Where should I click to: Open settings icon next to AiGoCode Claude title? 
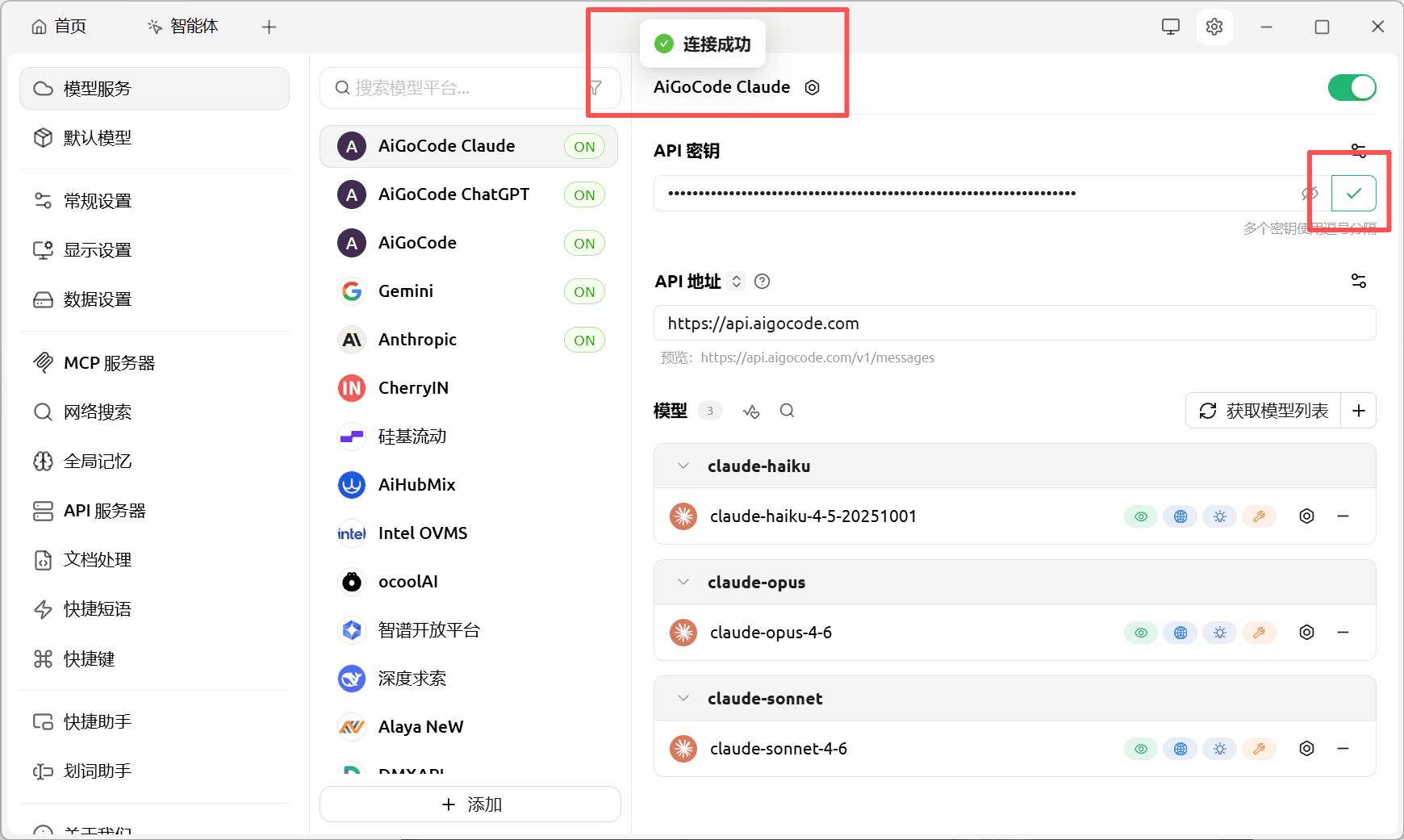pyautogui.click(x=813, y=87)
